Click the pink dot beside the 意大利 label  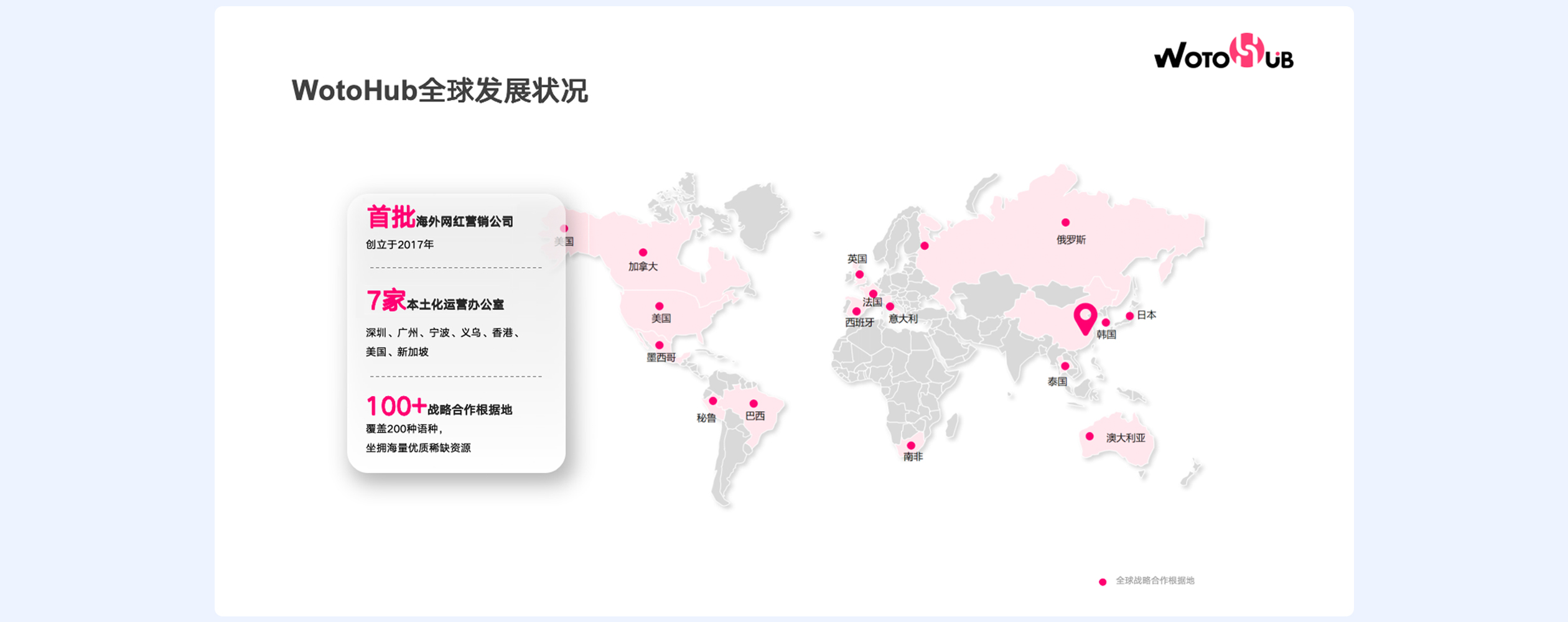[x=890, y=307]
